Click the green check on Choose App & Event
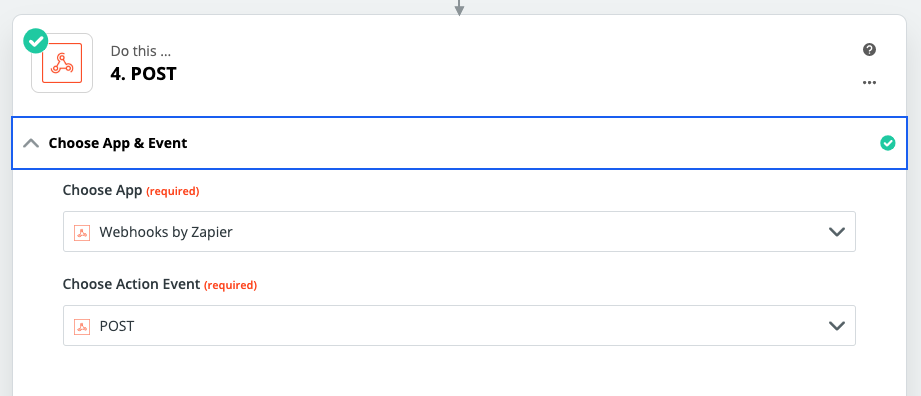 pos(888,143)
